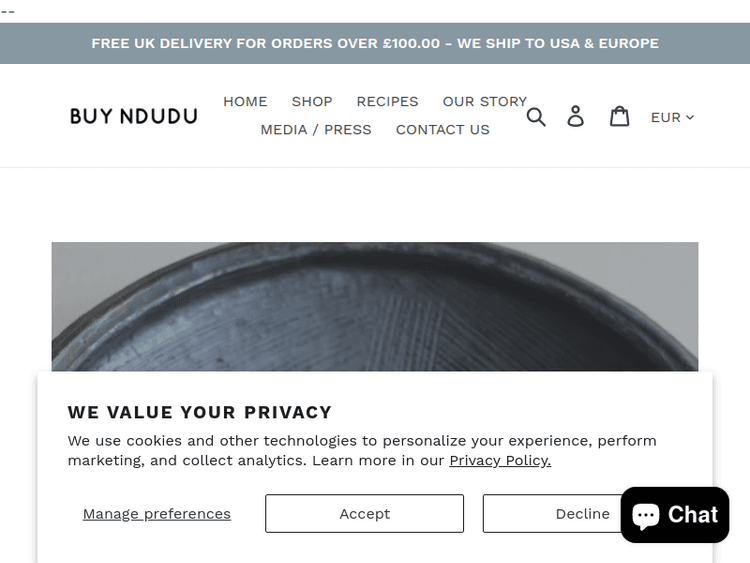This screenshot has height=563, width=750.
Task: Visit the OUR STORY page
Action: (x=484, y=101)
